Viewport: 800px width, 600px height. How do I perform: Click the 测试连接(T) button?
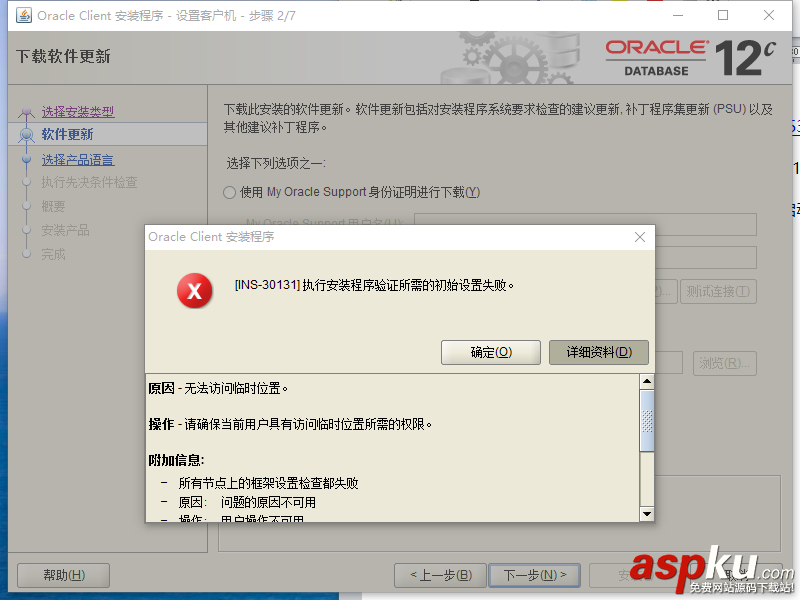(718, 291)
